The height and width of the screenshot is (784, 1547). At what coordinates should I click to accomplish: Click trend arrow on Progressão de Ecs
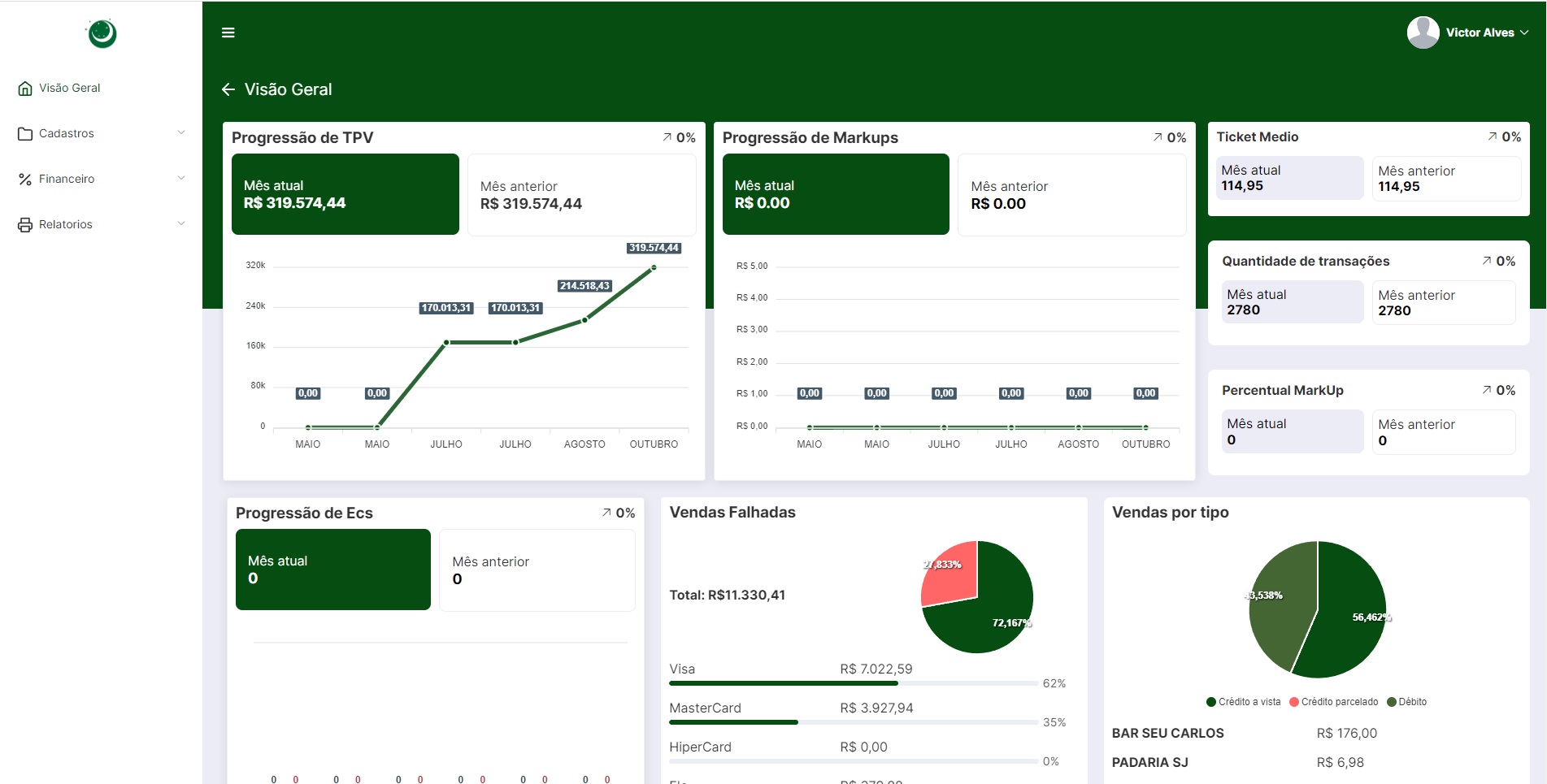[x=606, y=513]
